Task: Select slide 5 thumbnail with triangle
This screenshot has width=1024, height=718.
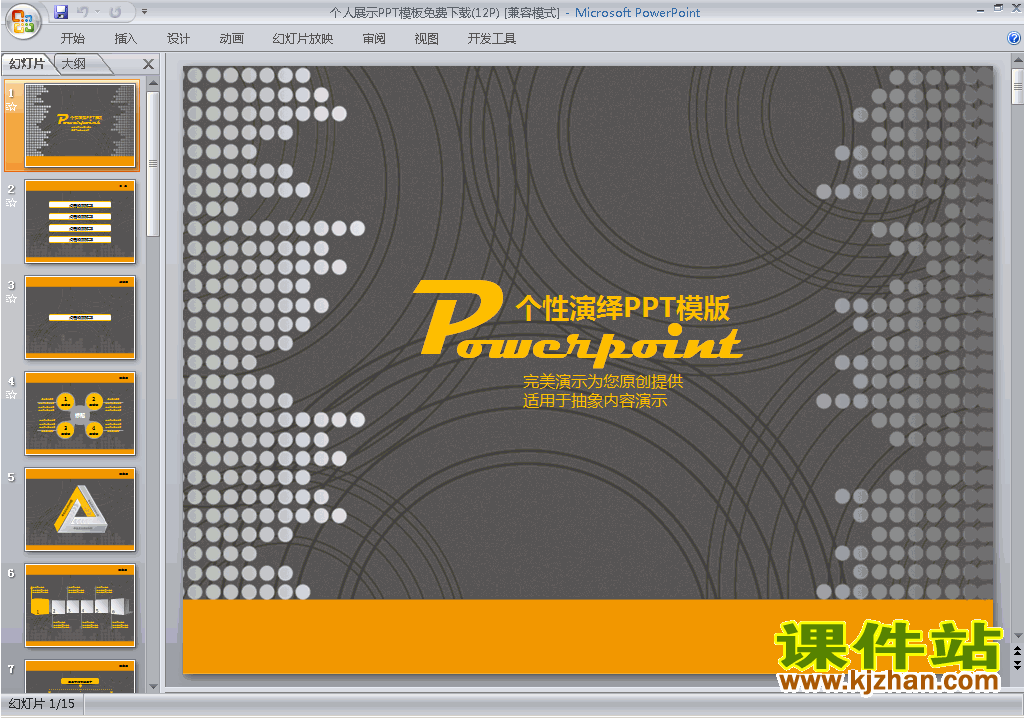Action: click(80, 510)
